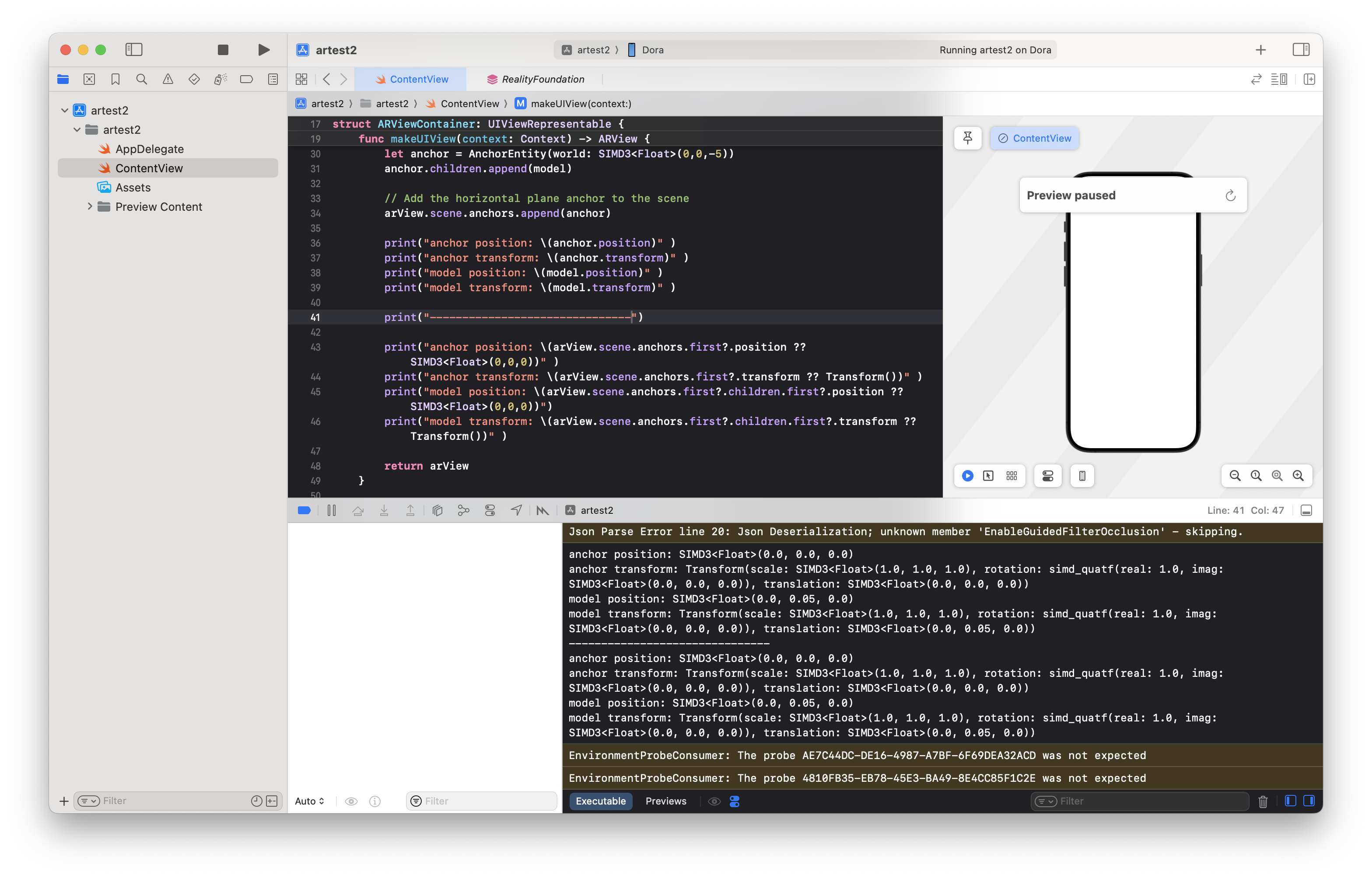Viewport: 1372px width, 878px height.
Task: Toggle the right inspector panel
Action: (x=1301, y=50)
